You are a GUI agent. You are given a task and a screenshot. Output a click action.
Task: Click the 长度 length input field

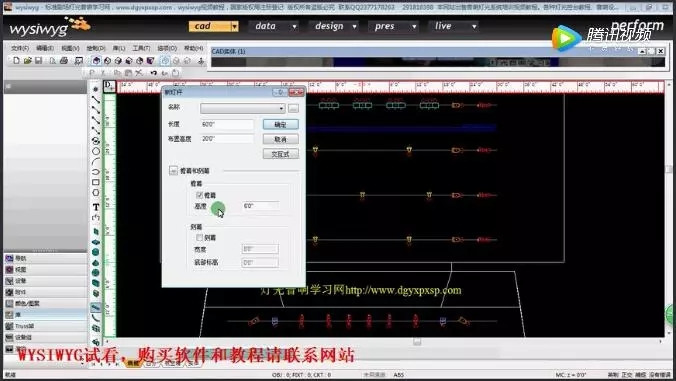tap(227, 125)
